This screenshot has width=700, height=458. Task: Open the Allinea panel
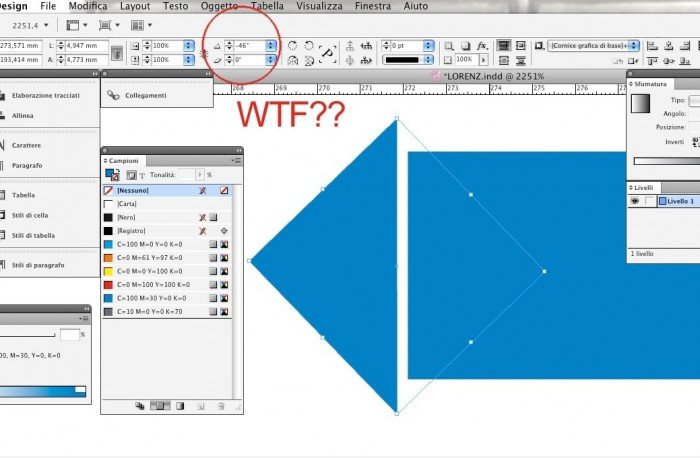pos(23,116)
